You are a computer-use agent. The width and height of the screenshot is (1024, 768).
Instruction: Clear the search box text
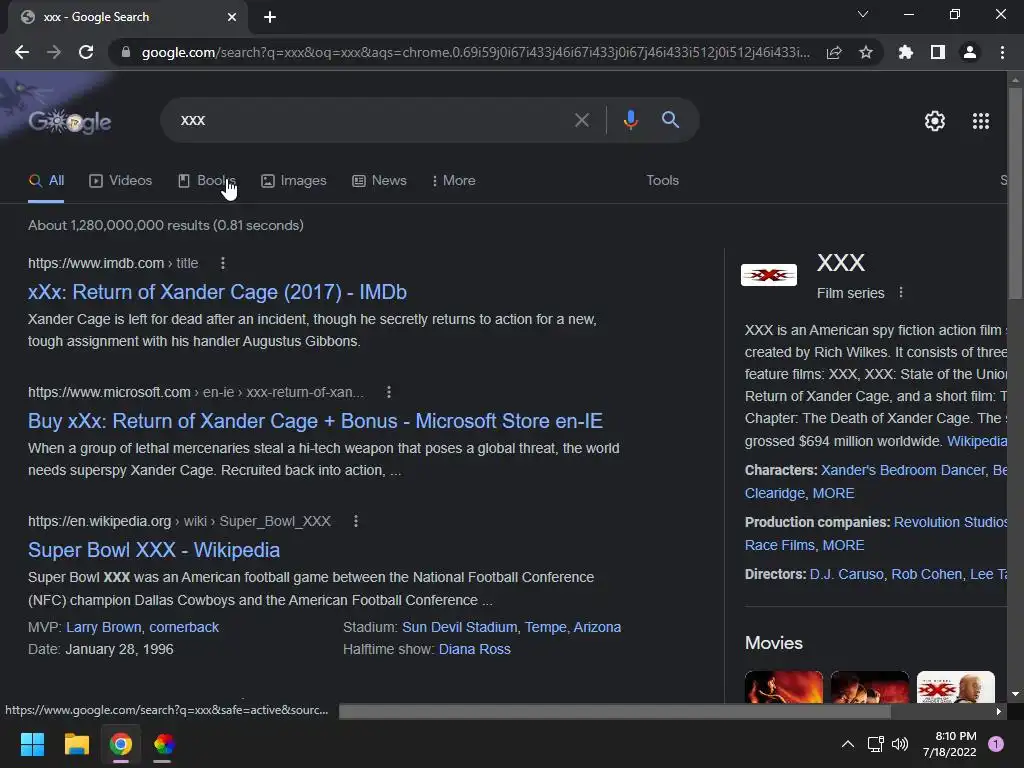coord(581,120)
